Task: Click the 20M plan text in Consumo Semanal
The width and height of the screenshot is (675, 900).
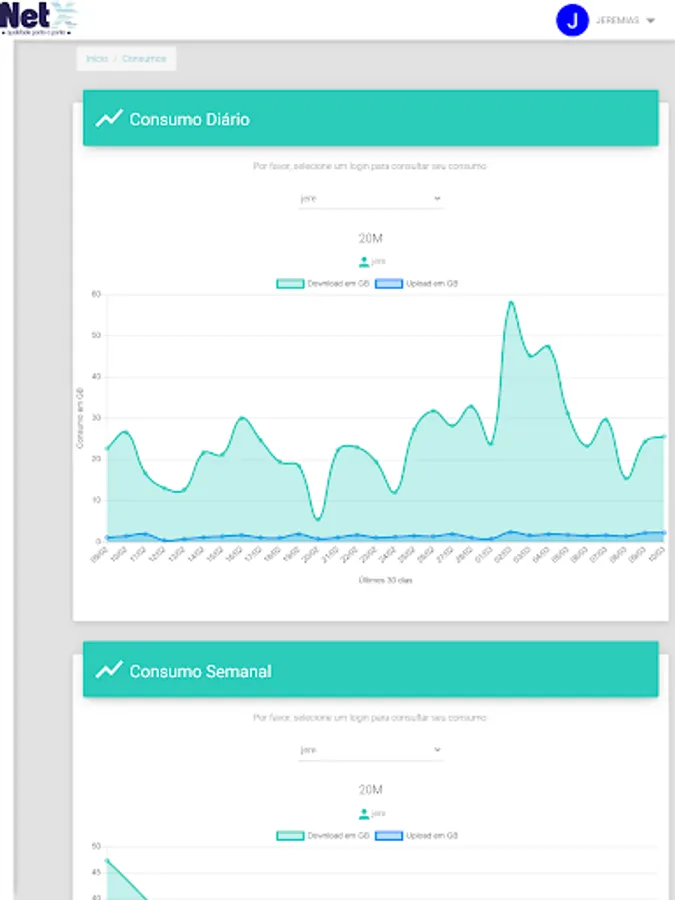Action: [370, 790]
